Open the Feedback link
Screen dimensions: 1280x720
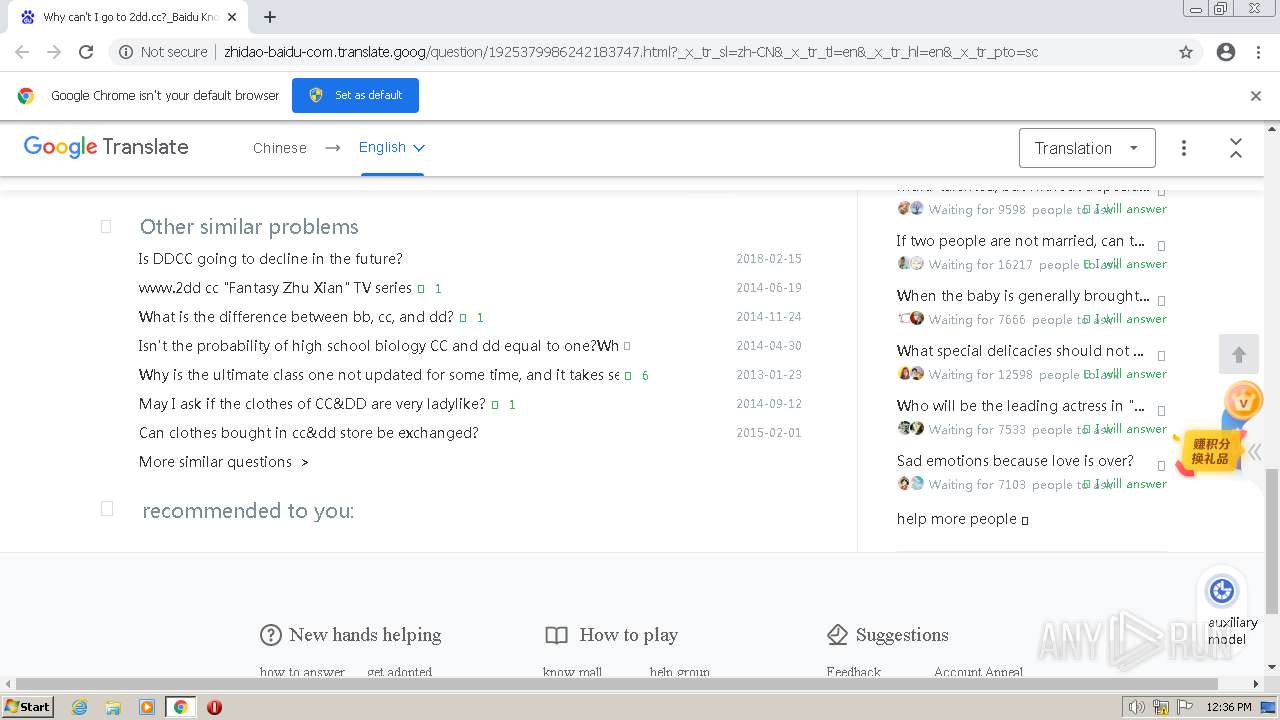point(853,672)
